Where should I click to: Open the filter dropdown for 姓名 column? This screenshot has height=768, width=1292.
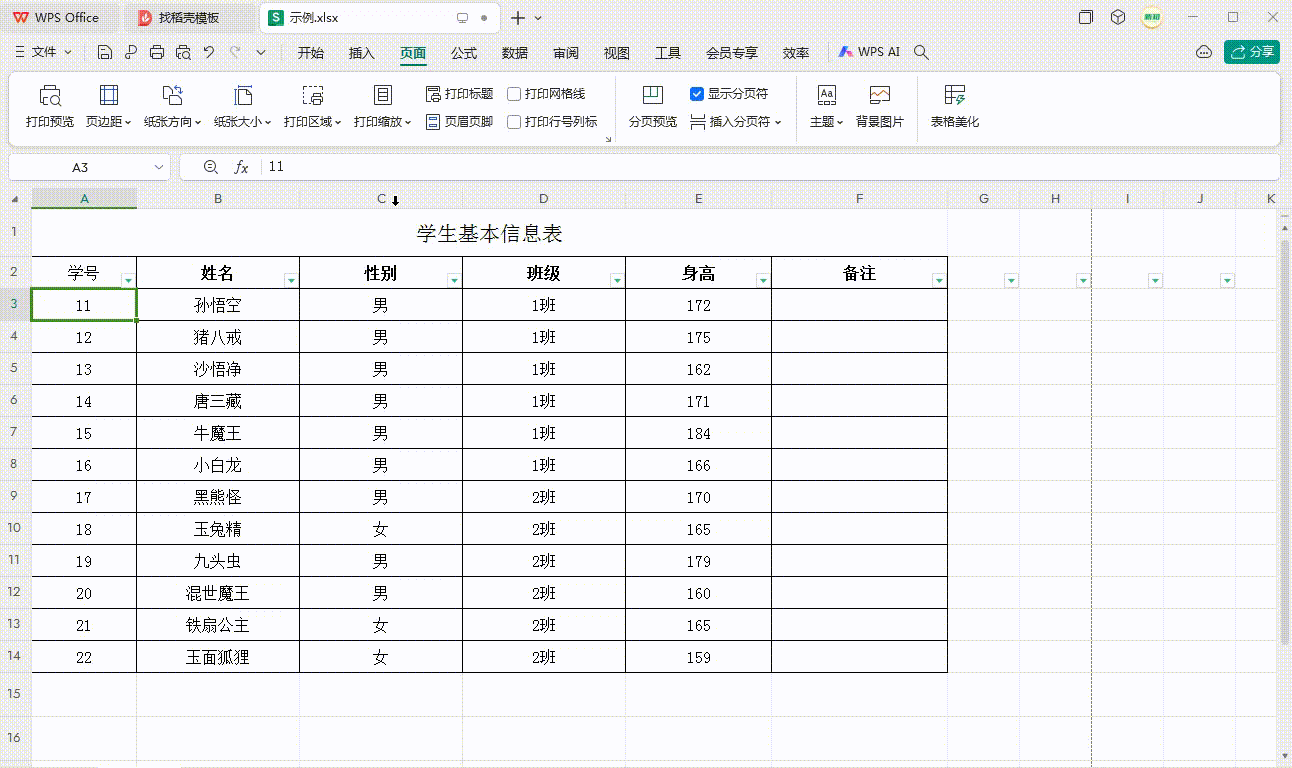coord(291,281)
